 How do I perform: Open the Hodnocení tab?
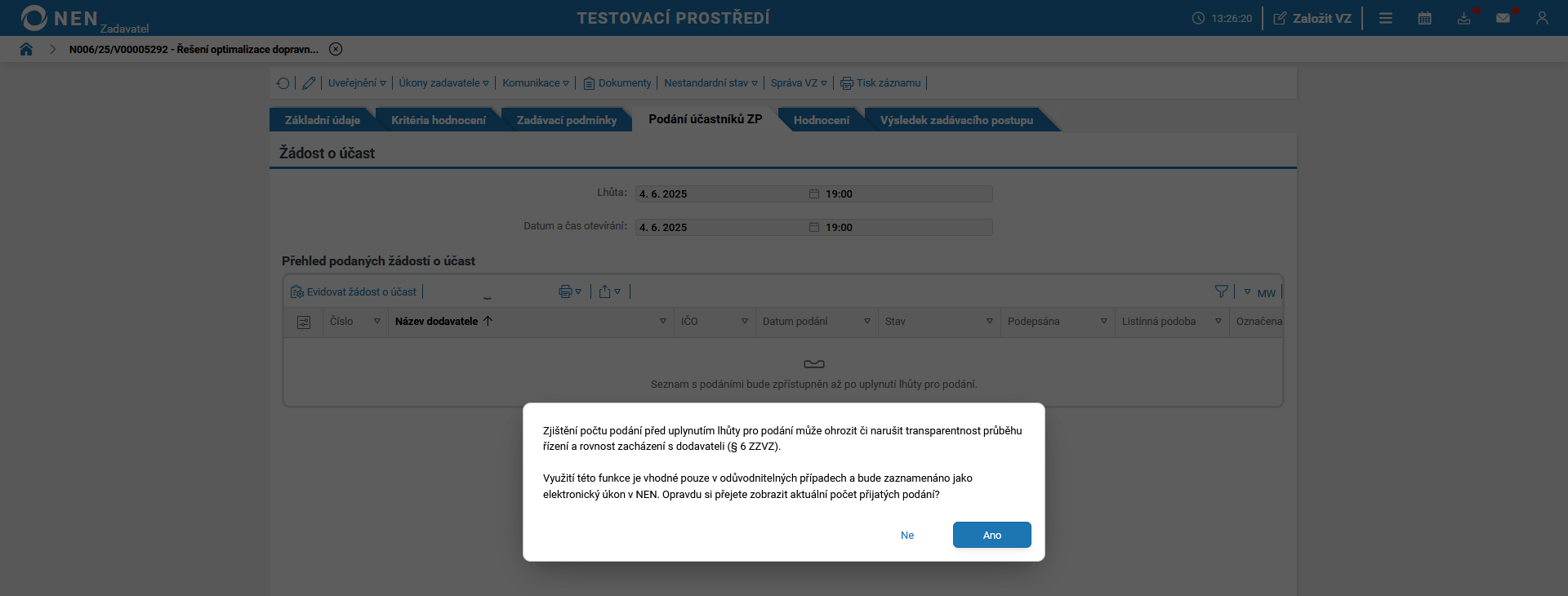click(822, 119)
